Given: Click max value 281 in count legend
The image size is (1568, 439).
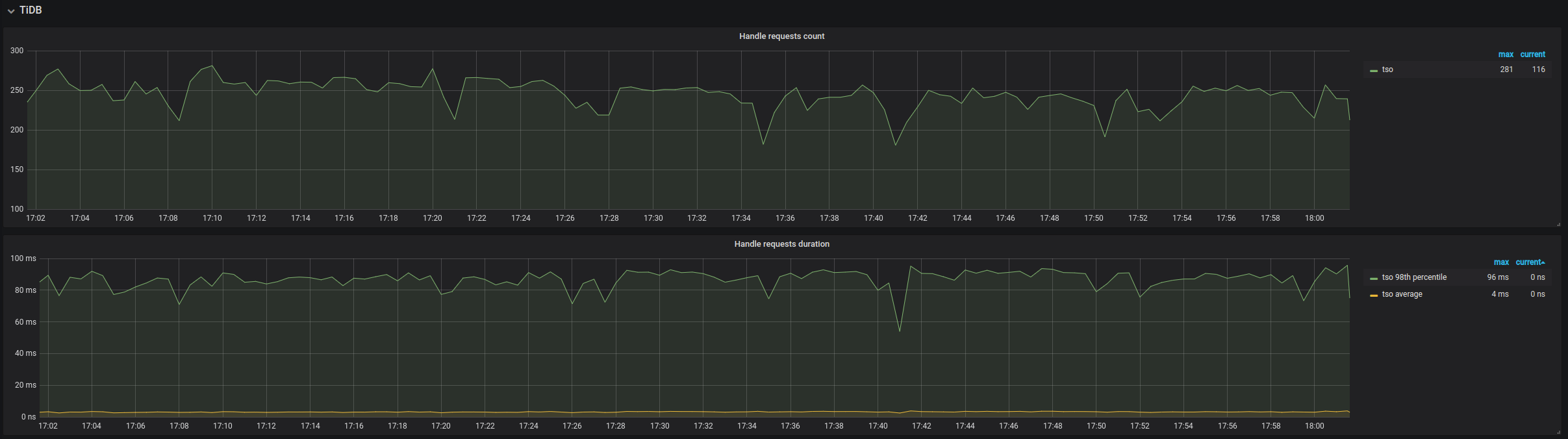Looking at the screenshot, I should 1506,69.
